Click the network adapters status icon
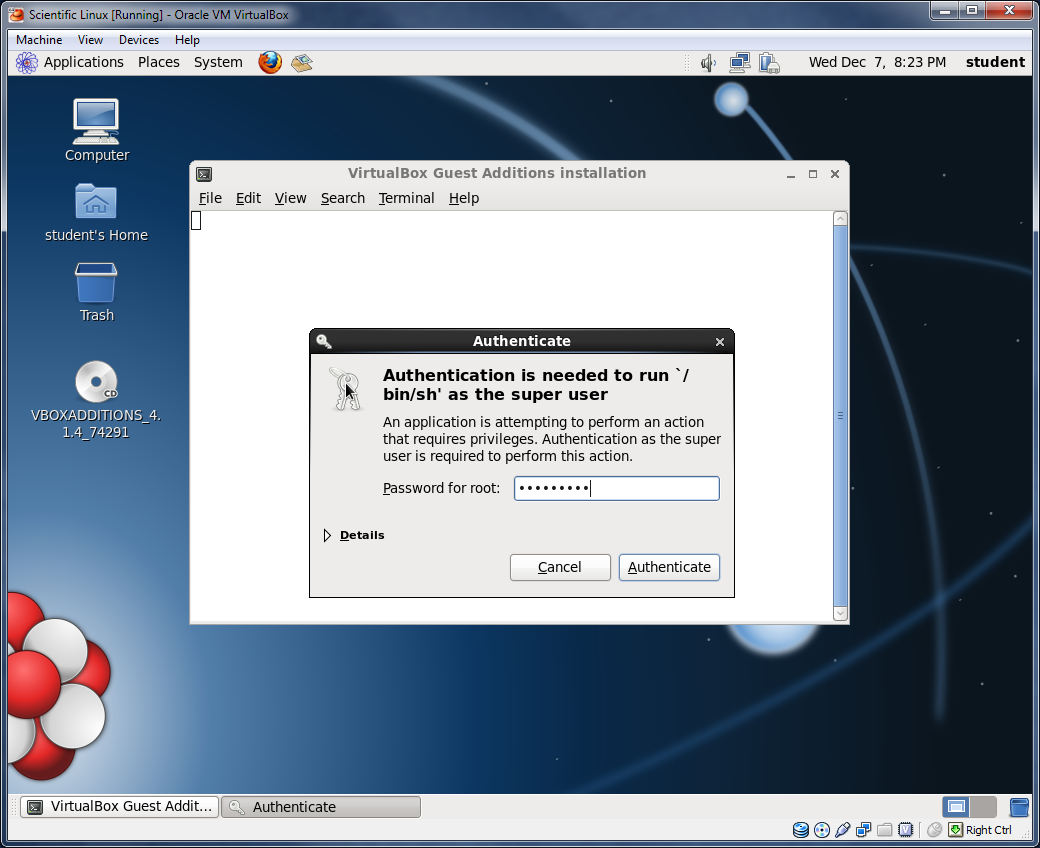Image resolution: width=1040 pixels, height=848 pixels. [x=864, y=829]
